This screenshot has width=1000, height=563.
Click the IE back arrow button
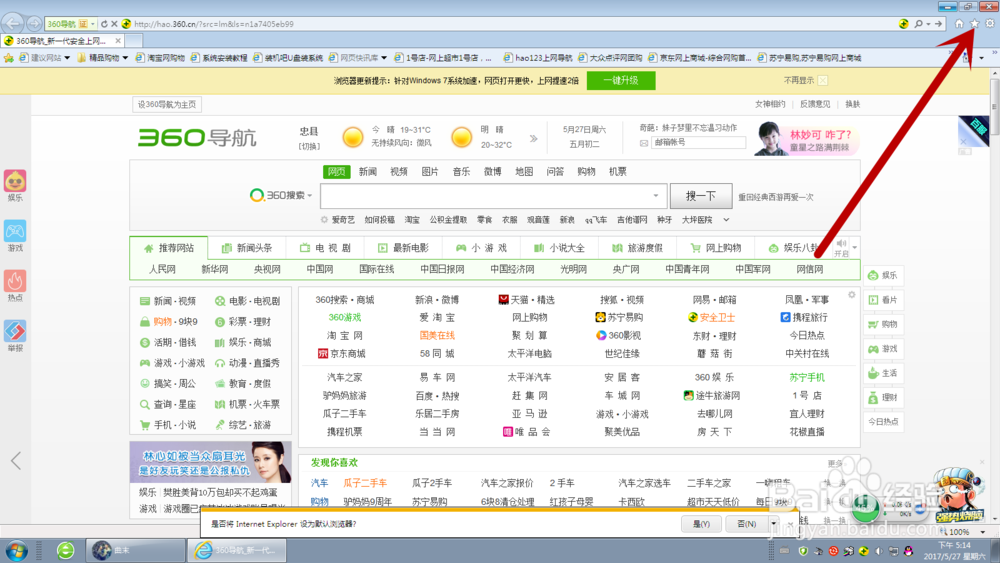click(x=12, y=24)
